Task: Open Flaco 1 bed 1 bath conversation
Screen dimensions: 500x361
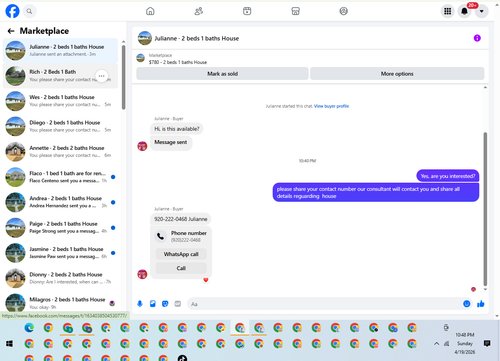Action: (x=60, y=177)
